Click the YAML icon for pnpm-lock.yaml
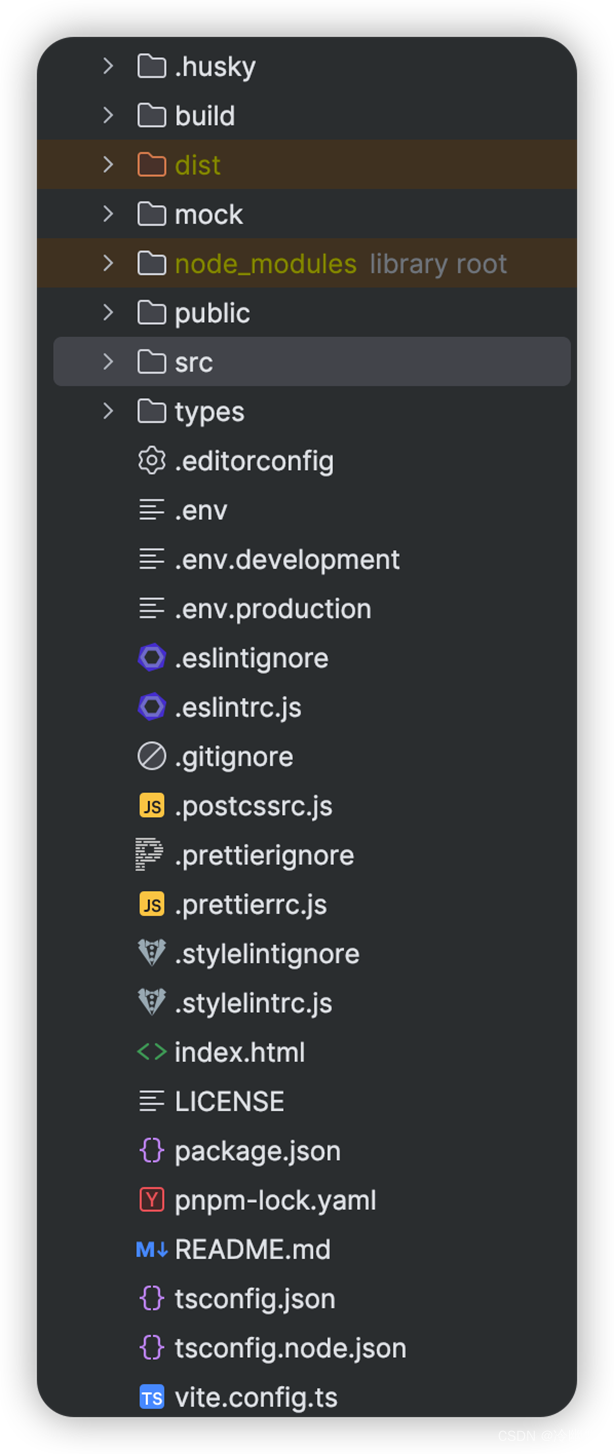Viewport: 614px width, 1454px height. tap(152, 1199)
